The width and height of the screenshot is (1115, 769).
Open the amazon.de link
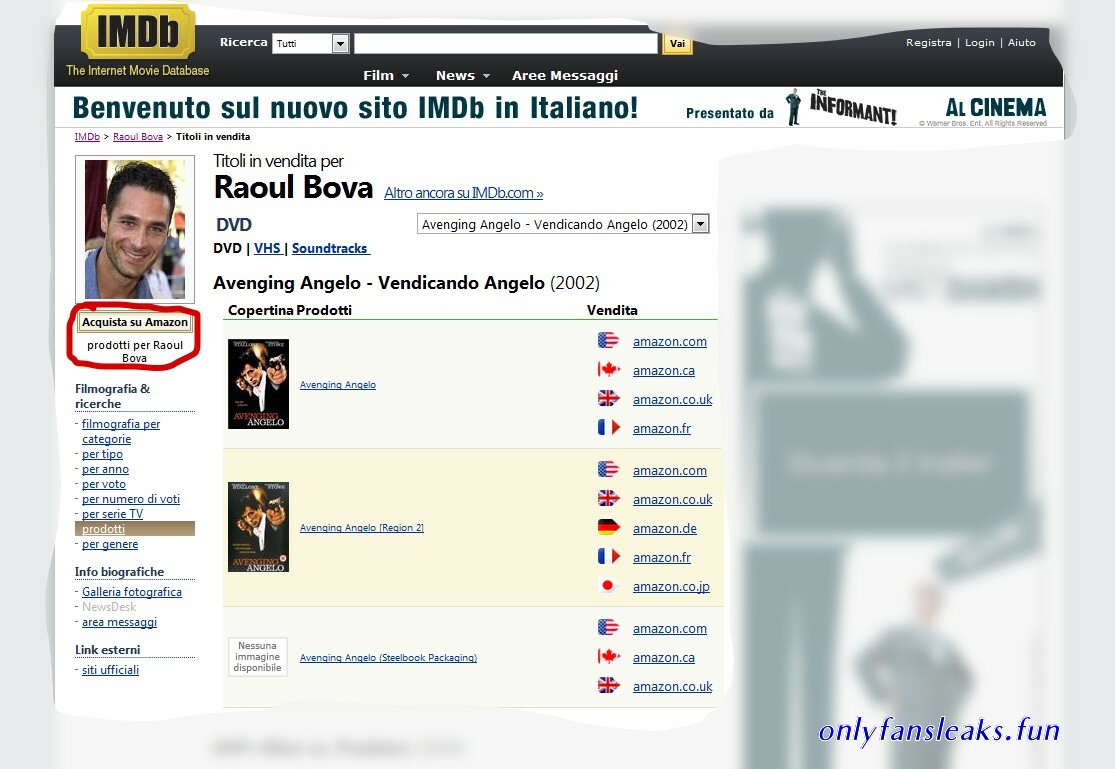coord(664,529)
